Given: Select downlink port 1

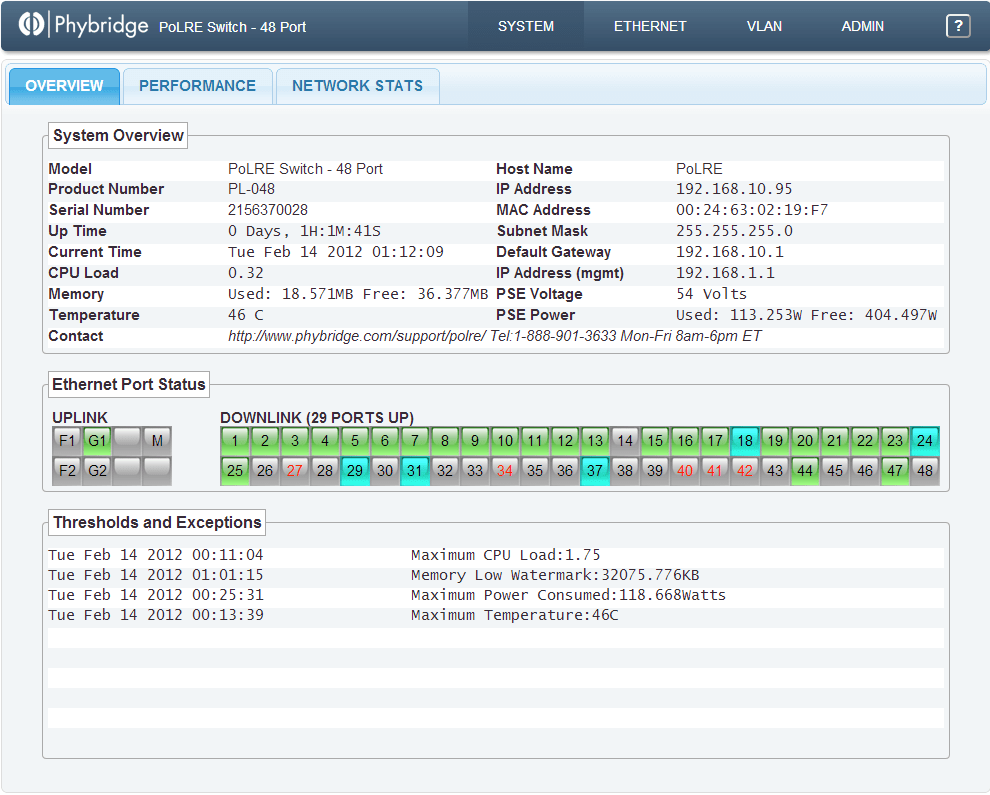Looking at the screenshot, I should pyautogui.click(x=235, y=441).
